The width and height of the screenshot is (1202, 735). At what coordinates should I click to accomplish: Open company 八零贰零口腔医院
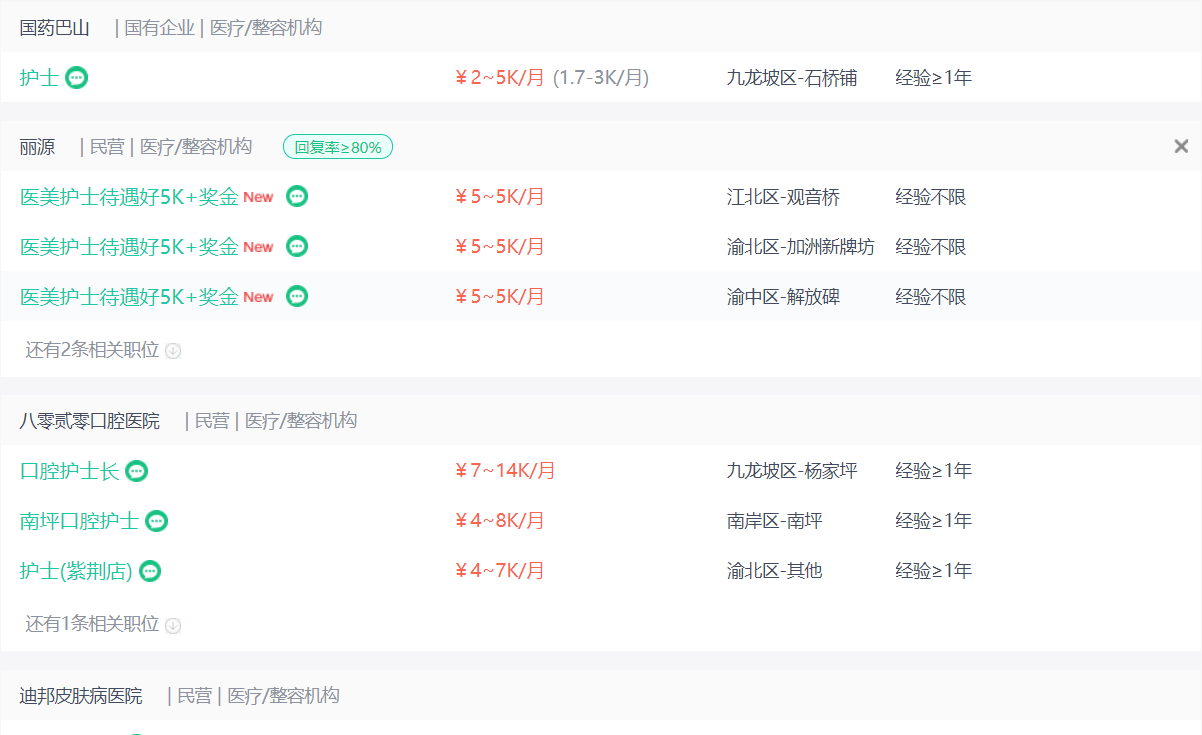tap(90, 421)
